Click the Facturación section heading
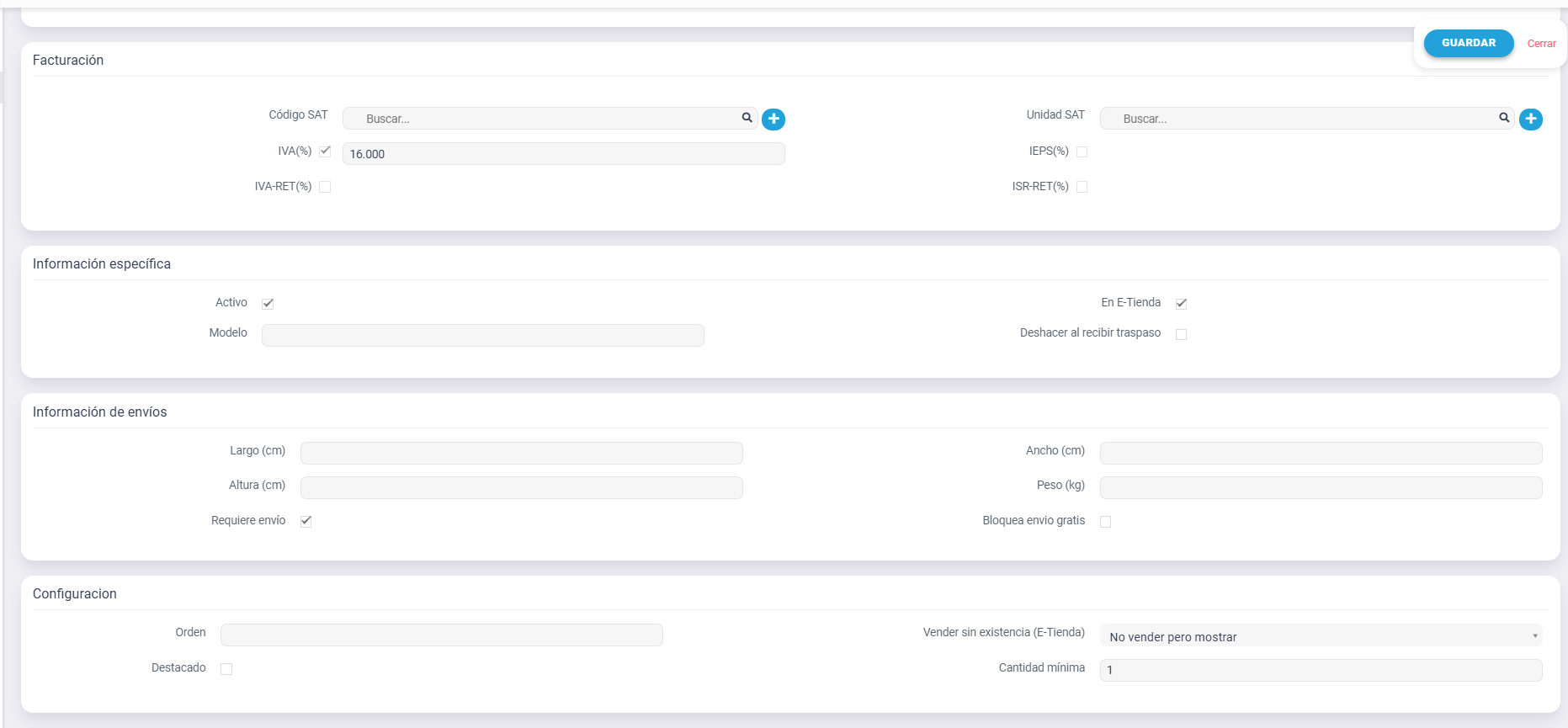The width and height of the screenshot is (1568, 728). [68, 61]
